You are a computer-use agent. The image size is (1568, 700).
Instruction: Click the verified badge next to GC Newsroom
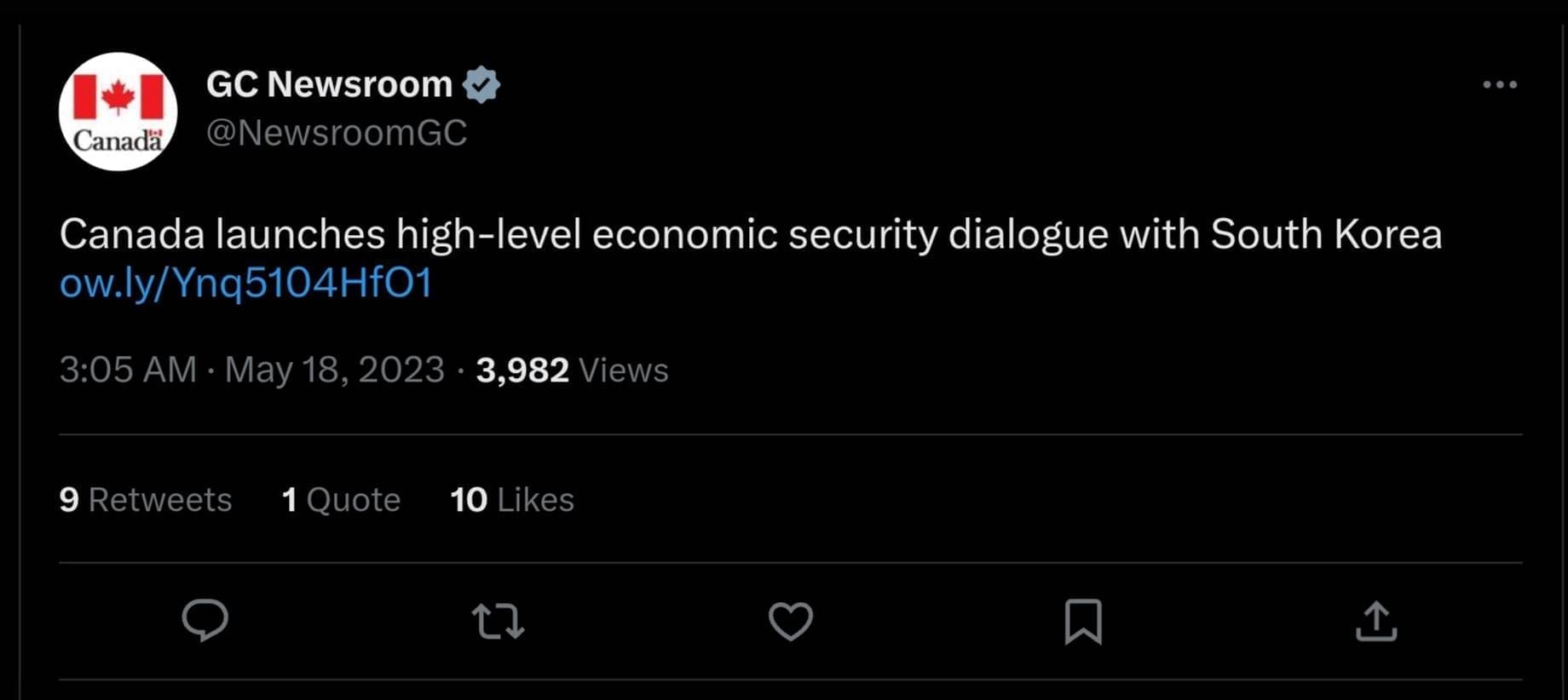484,83
